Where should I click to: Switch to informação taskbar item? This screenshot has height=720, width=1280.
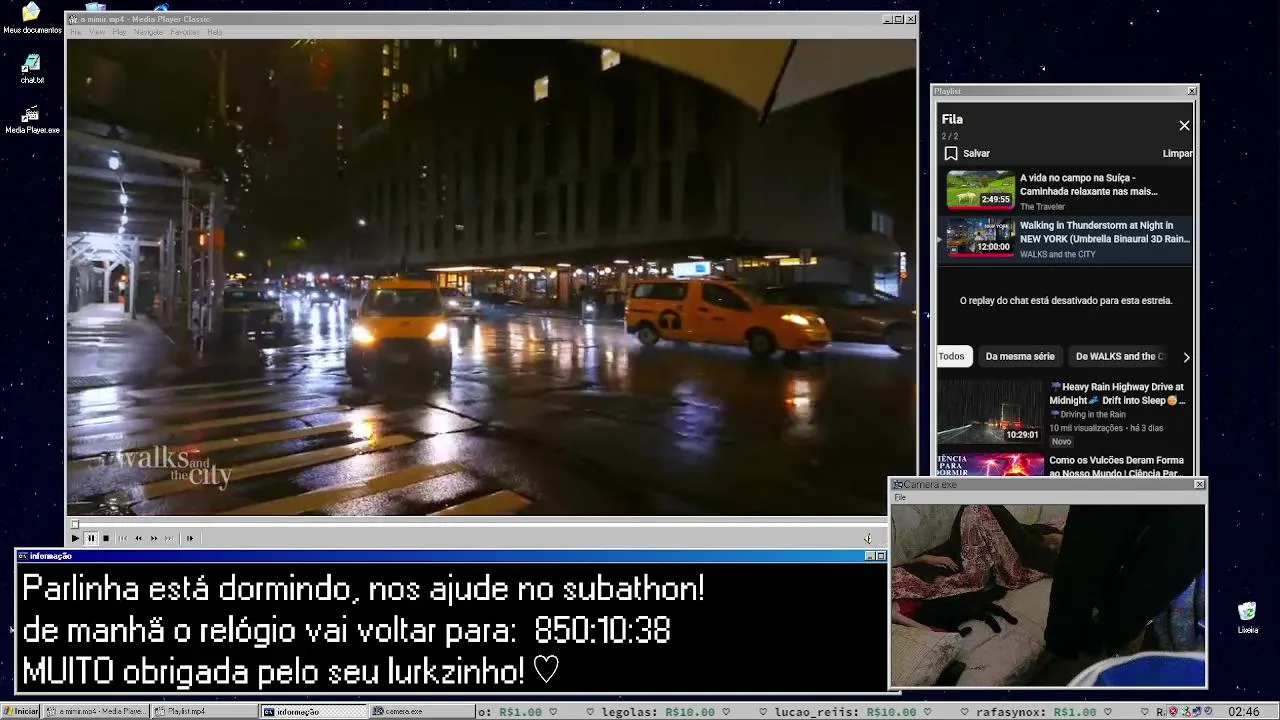314,711
